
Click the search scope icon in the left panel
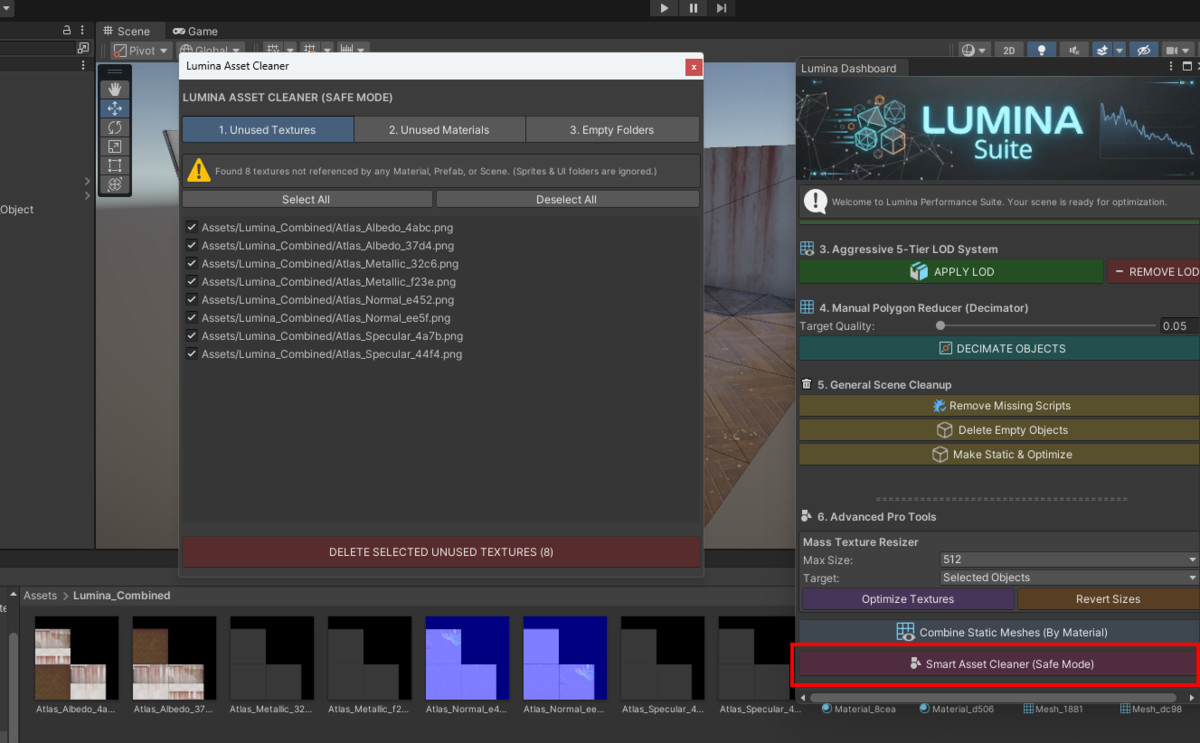[83, 47]
